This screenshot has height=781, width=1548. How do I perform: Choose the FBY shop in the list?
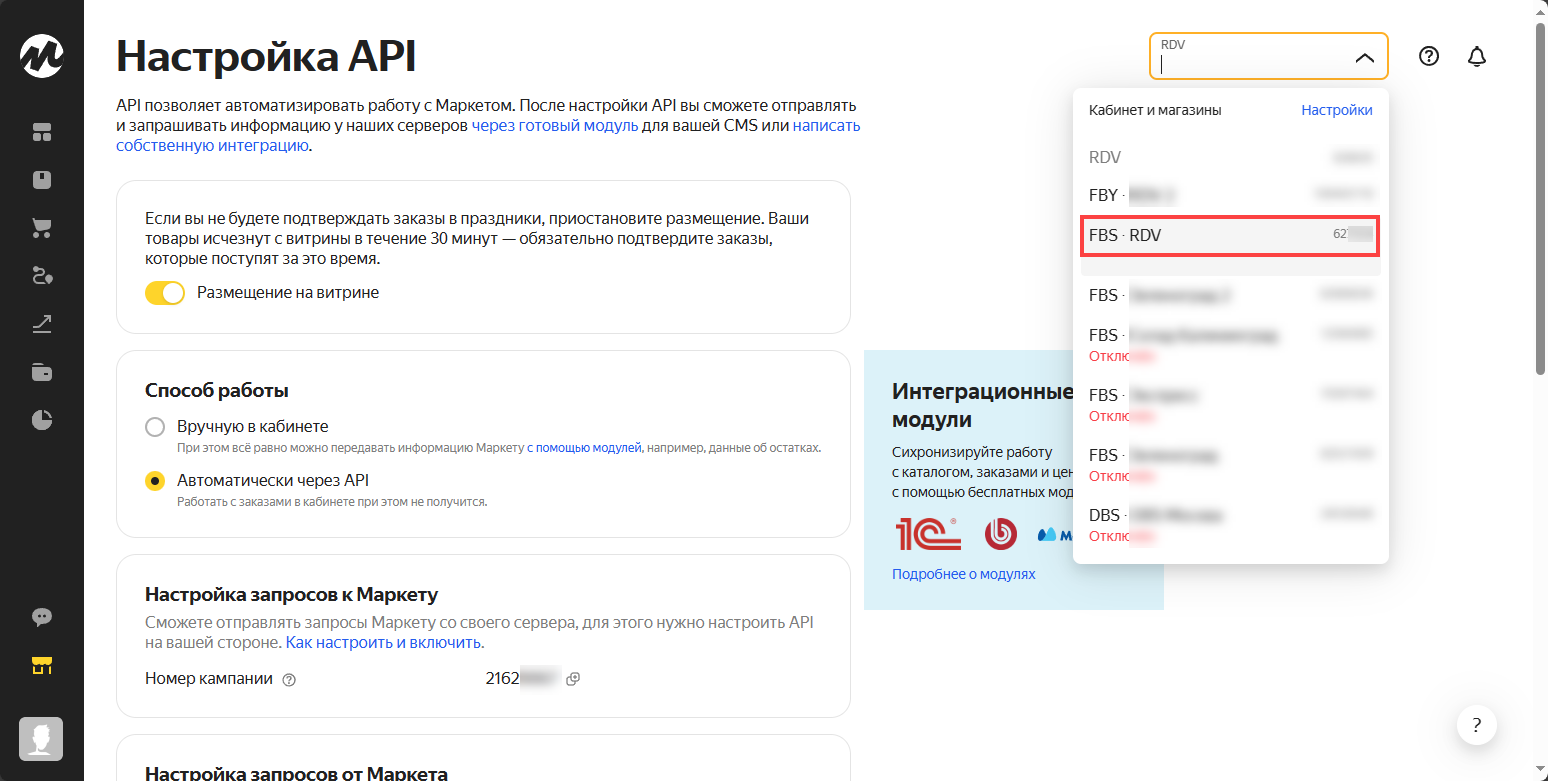(x=1231, y=195)
